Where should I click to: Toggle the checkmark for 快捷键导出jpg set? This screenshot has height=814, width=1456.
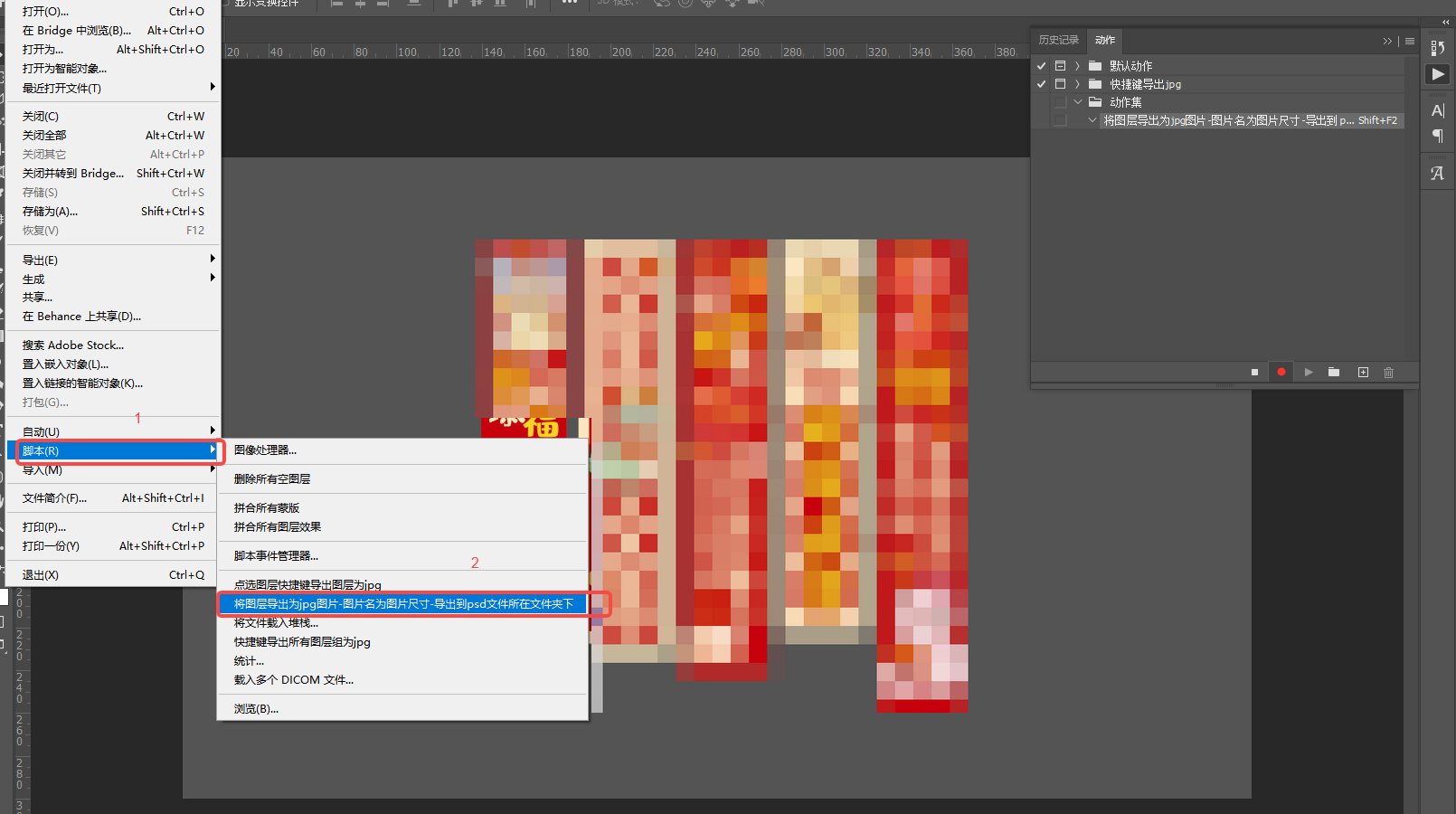point(1042,84)
